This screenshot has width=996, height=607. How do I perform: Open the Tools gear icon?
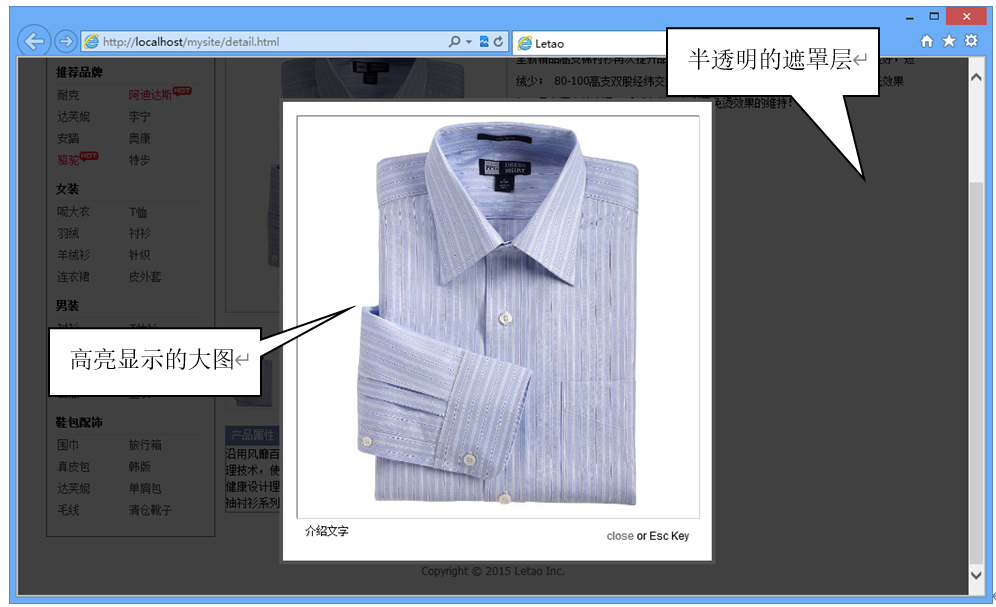click(x=971, y=41)
